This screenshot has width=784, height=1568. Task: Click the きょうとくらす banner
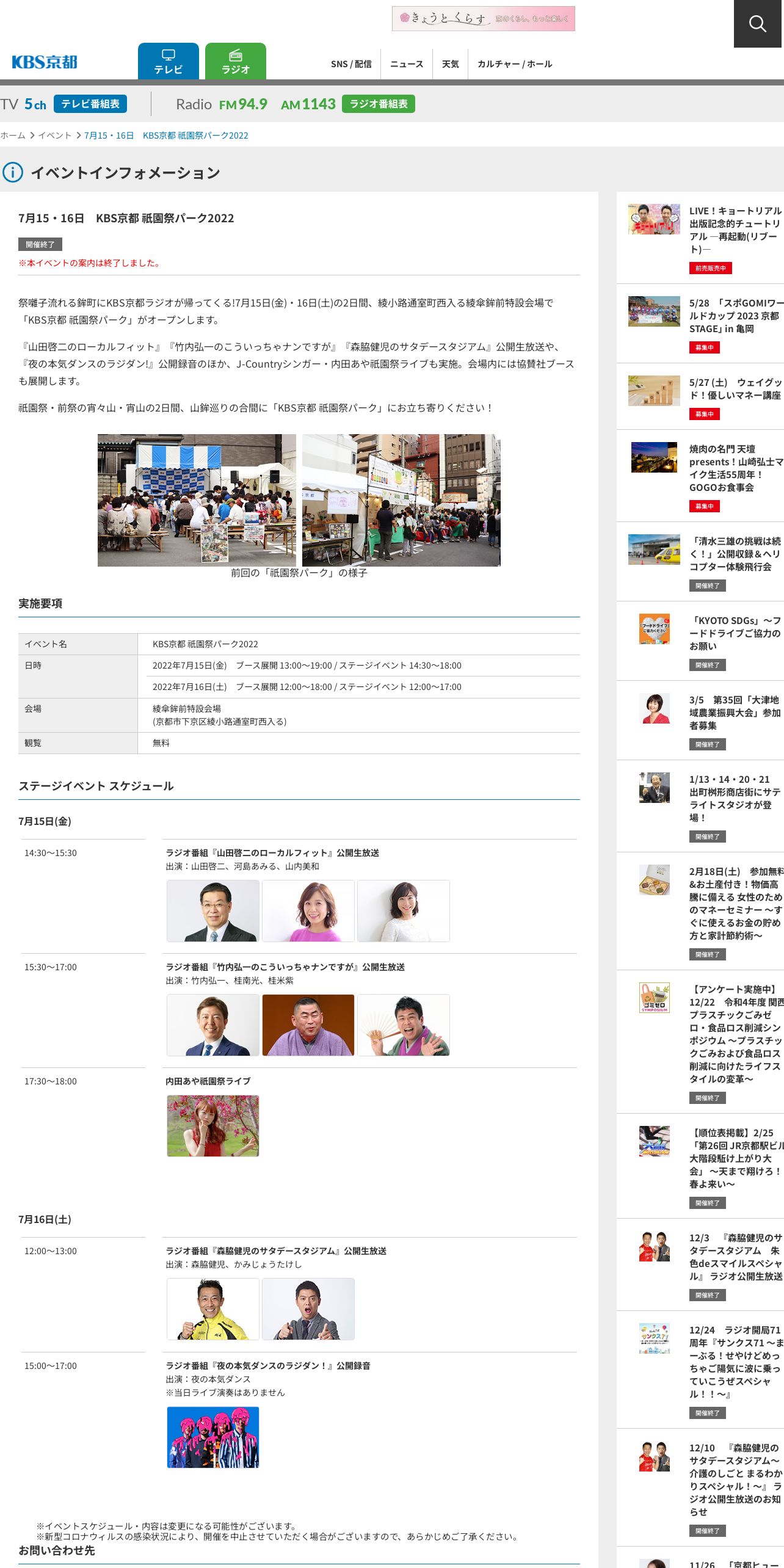click(x=484, y=18)
